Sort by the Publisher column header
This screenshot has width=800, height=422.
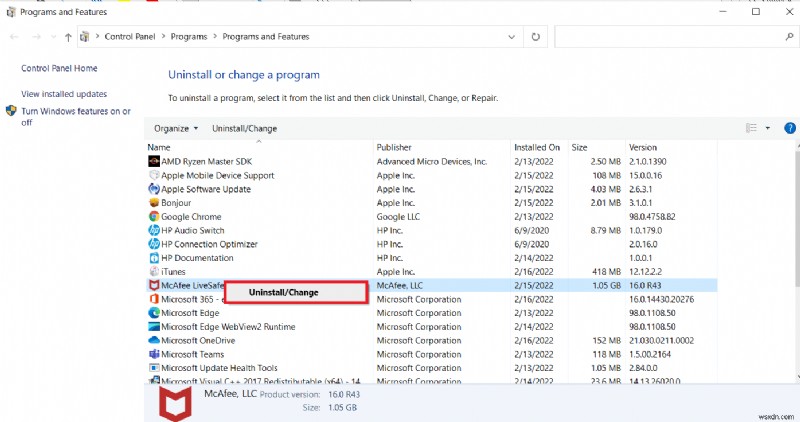(x=441, y=147)
